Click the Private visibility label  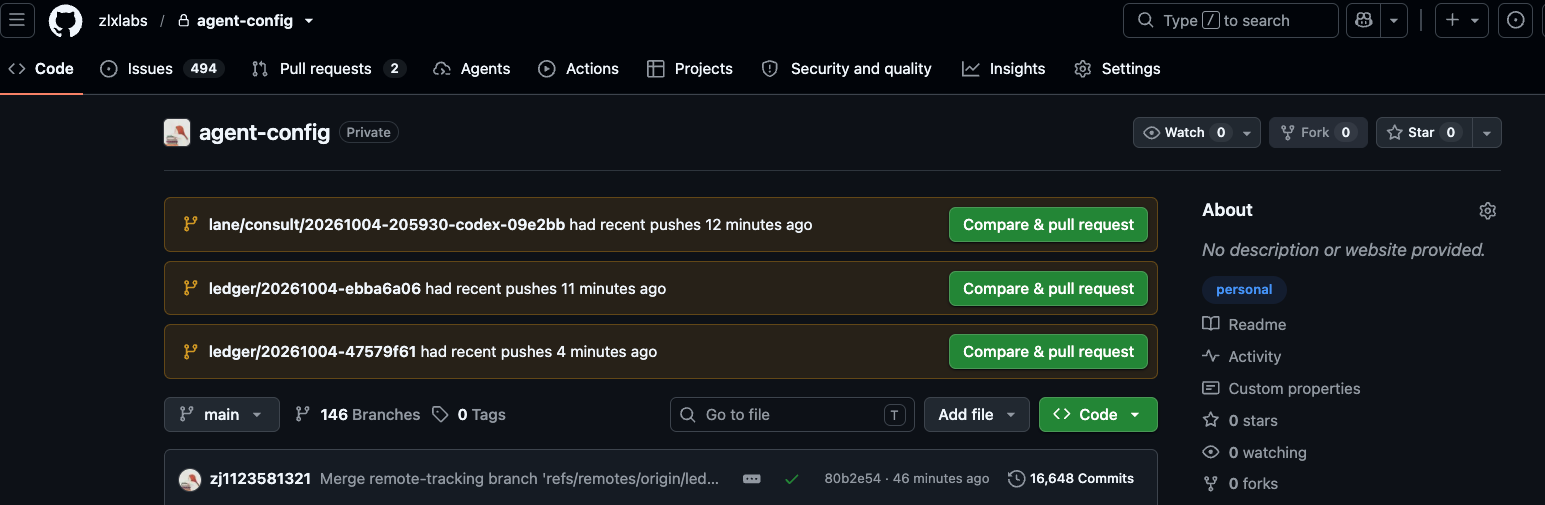pos(368,133)
